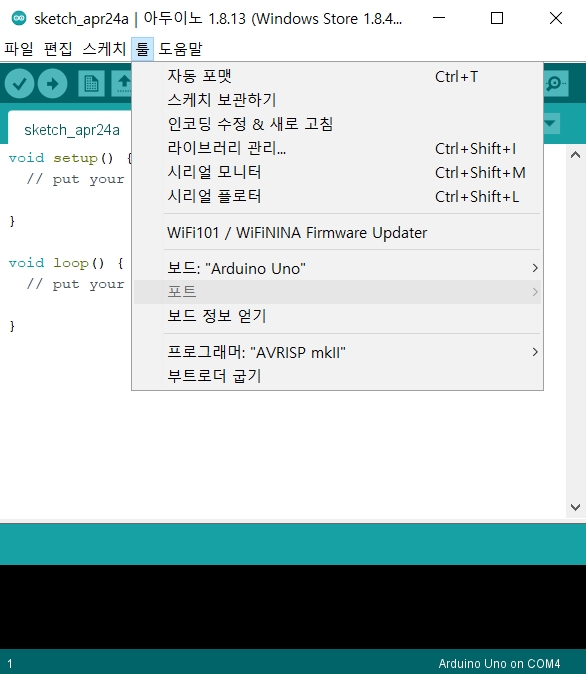Click the Arduino logo in title bar
Screen dimensions: 586x674
(x=19, y=18)
